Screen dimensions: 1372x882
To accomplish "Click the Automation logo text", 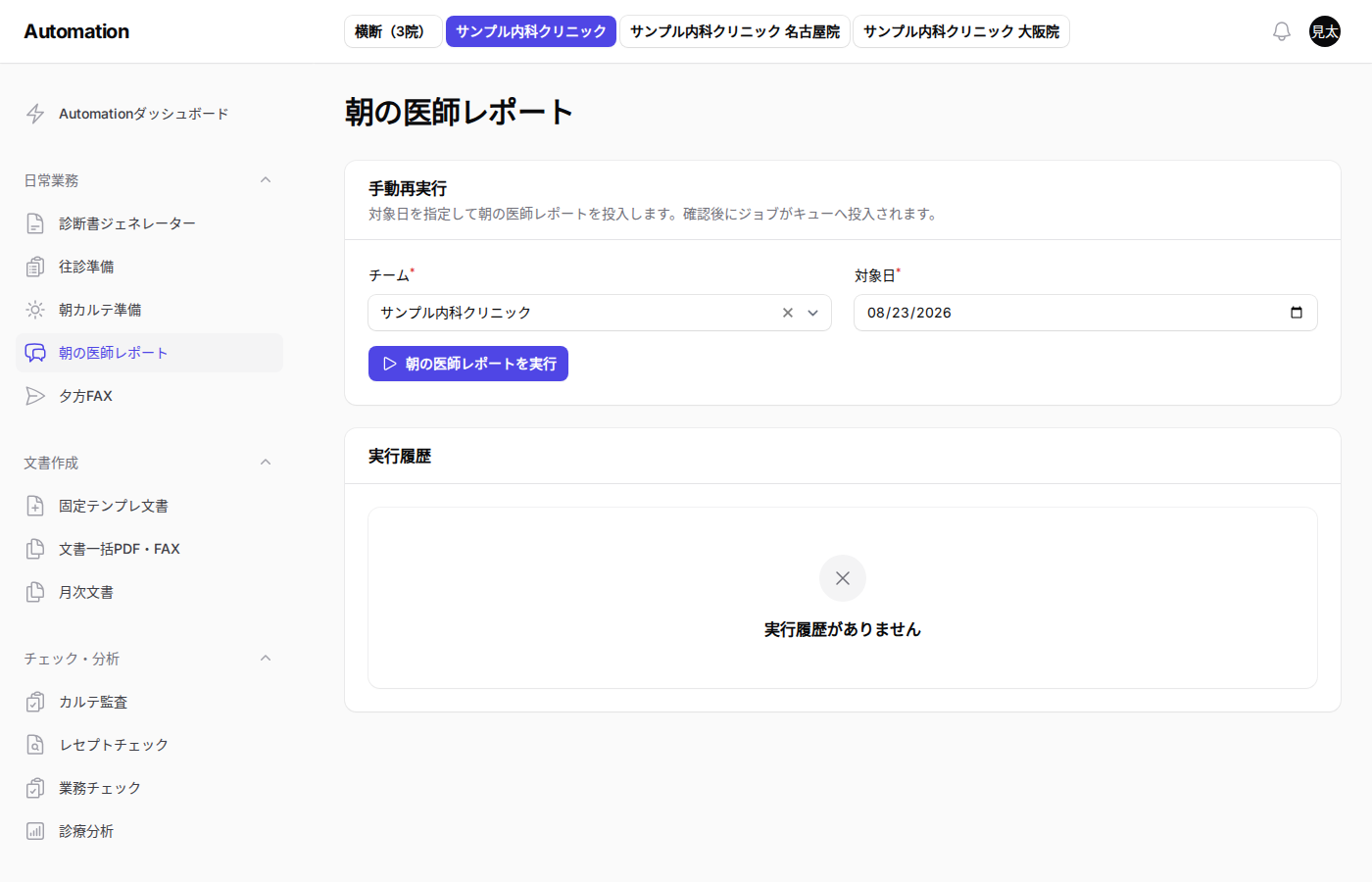I will 76,31.
